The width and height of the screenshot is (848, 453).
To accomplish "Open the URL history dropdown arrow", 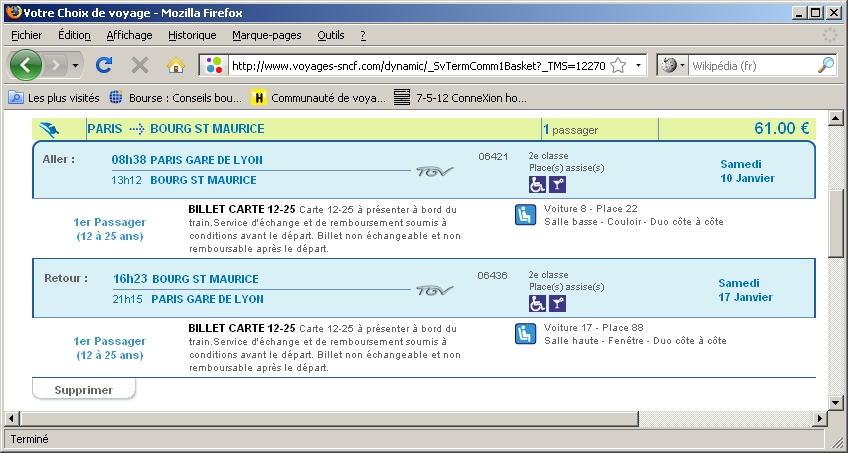I will (x=639, y=65).
